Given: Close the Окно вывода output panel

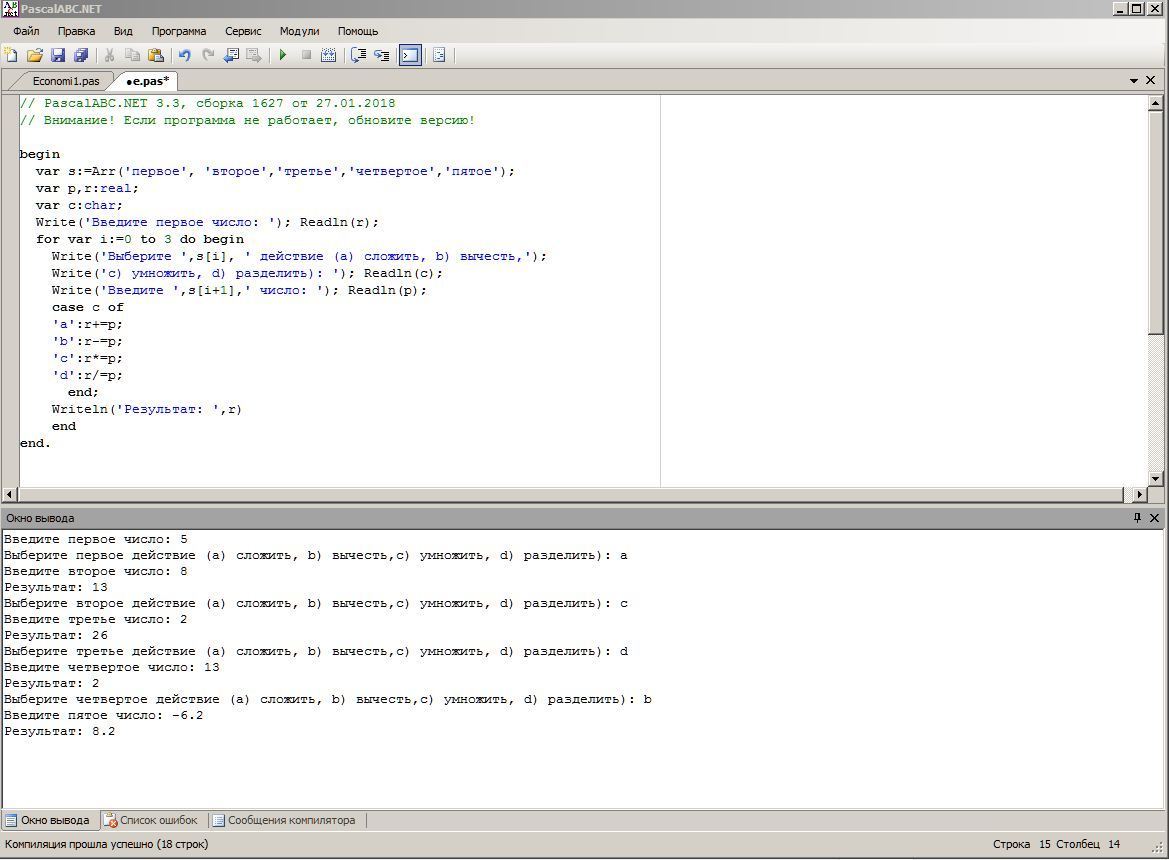Looking at the screenshot, I should point(1154,518).
